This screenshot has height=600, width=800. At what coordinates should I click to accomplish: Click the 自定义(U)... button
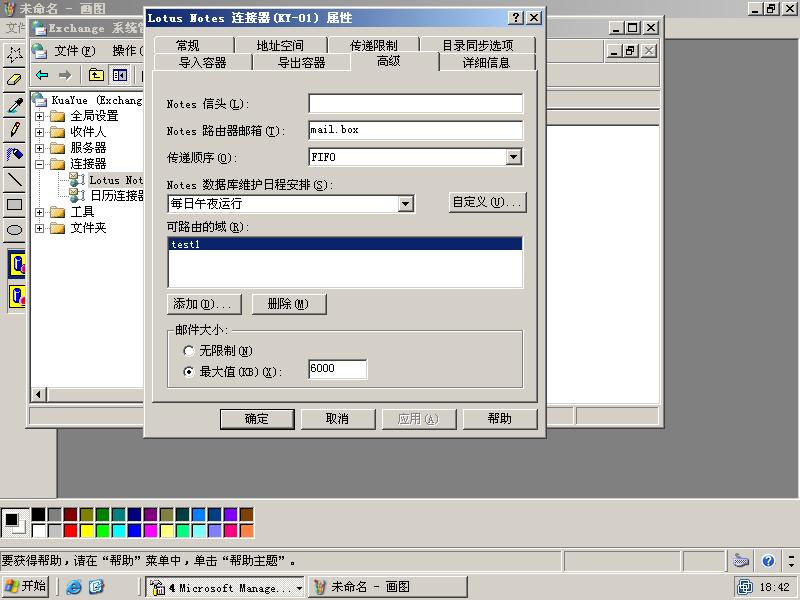(x=487, y=203)
